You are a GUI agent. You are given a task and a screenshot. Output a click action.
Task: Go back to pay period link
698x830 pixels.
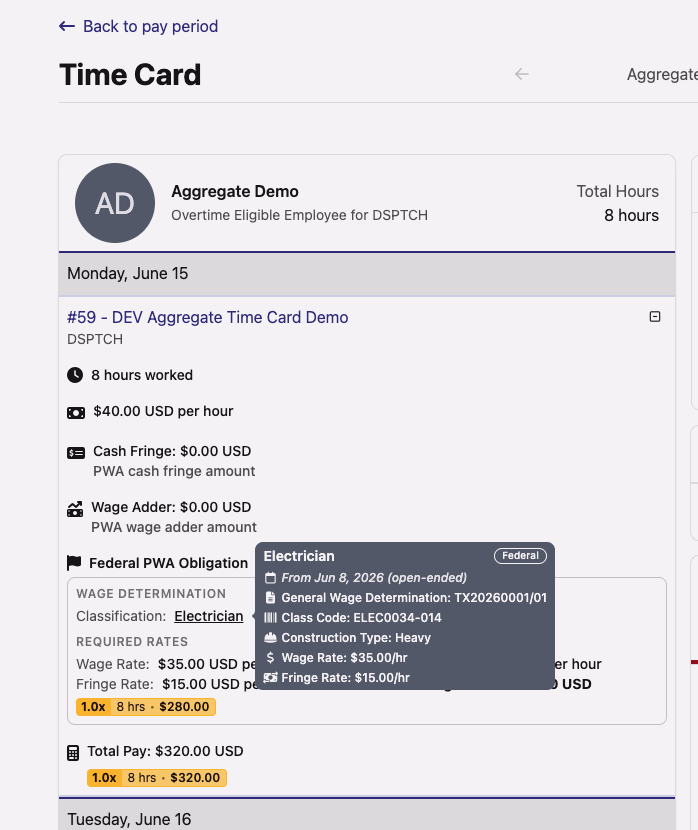click(x=138, y=26)
